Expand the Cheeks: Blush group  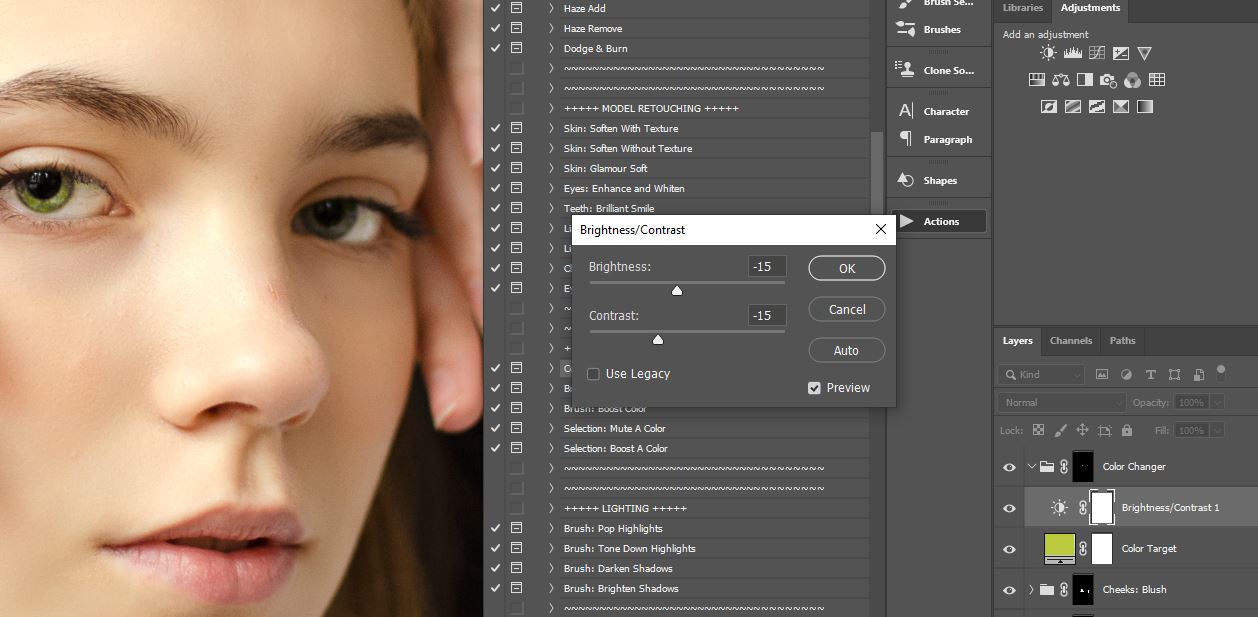[x=1031, y=590]
